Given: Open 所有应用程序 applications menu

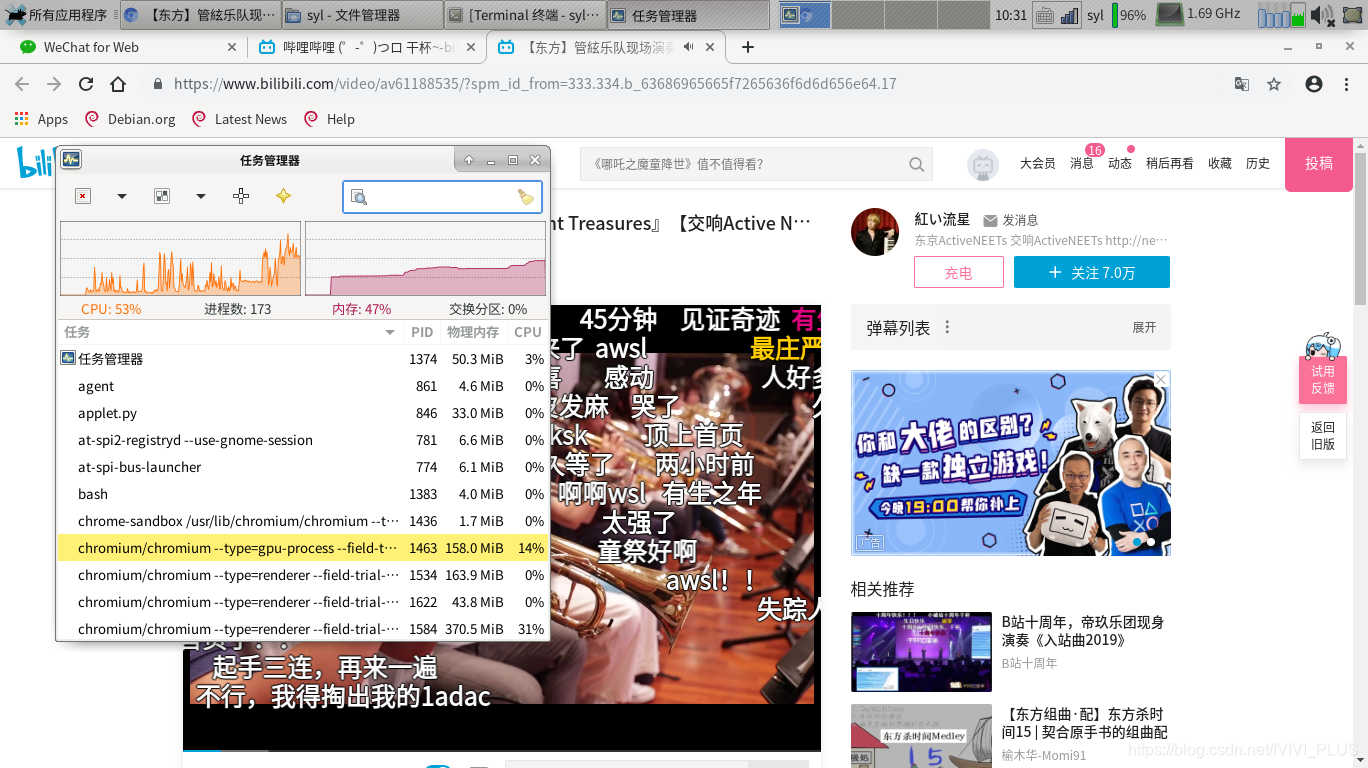Looking at the screenshot, I should click(56, 15).
